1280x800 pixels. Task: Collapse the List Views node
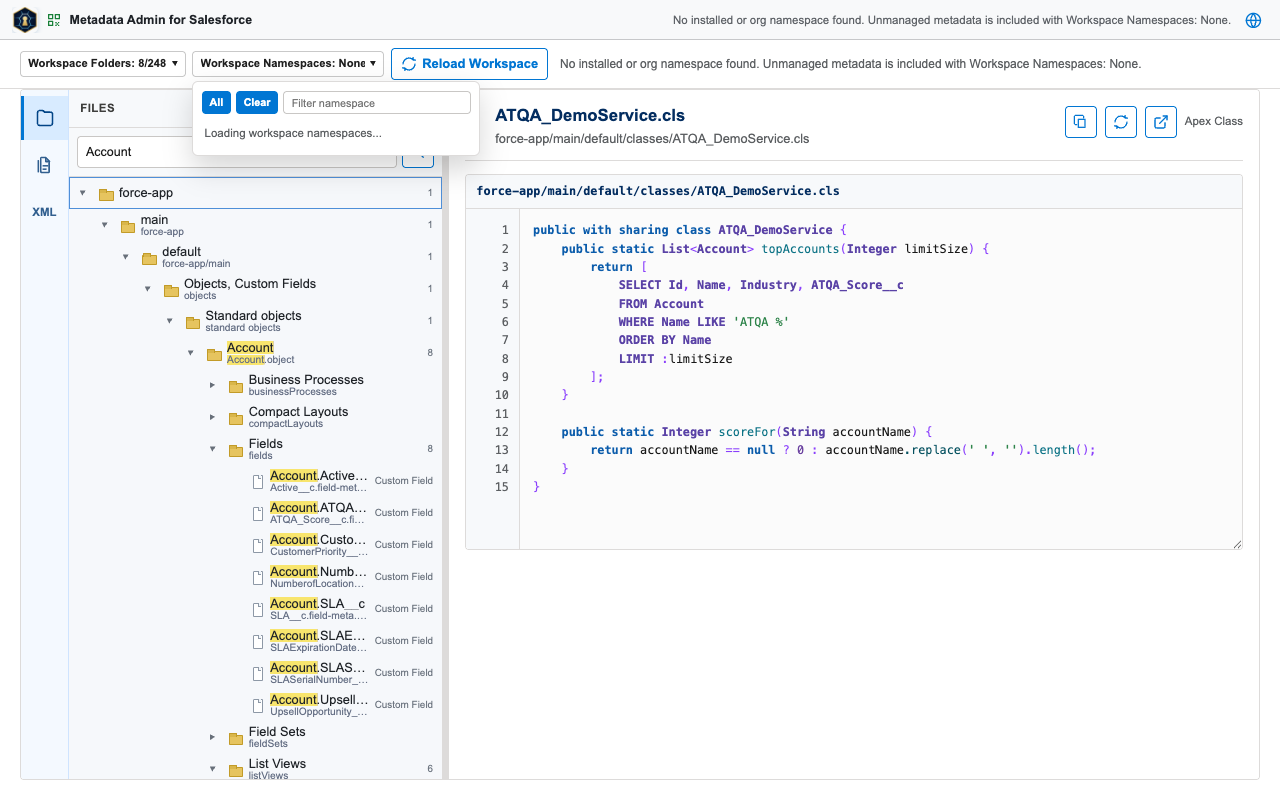click(x=212, y=769)
